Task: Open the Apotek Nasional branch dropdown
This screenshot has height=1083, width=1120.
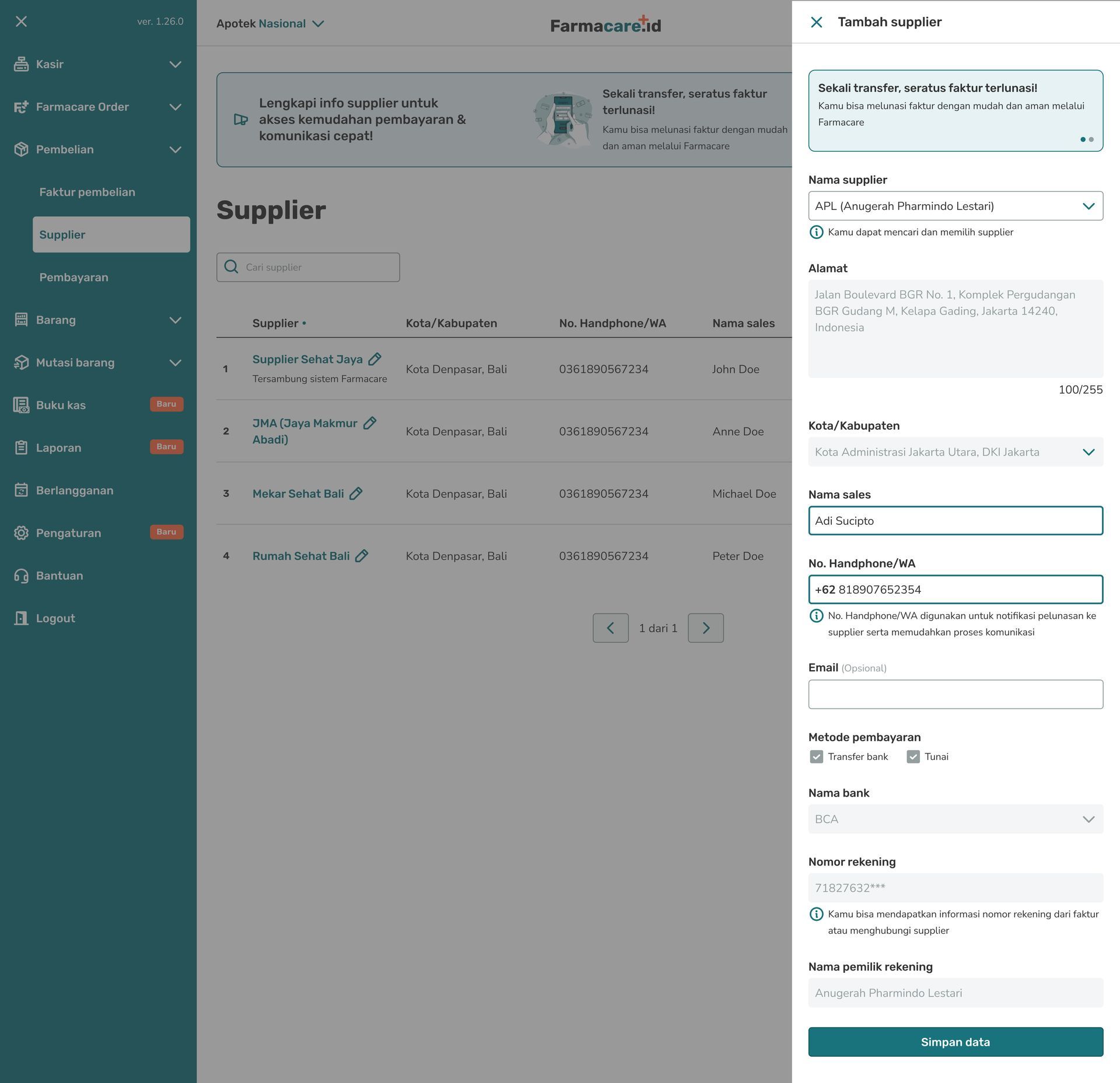Action: coord(270,23)
